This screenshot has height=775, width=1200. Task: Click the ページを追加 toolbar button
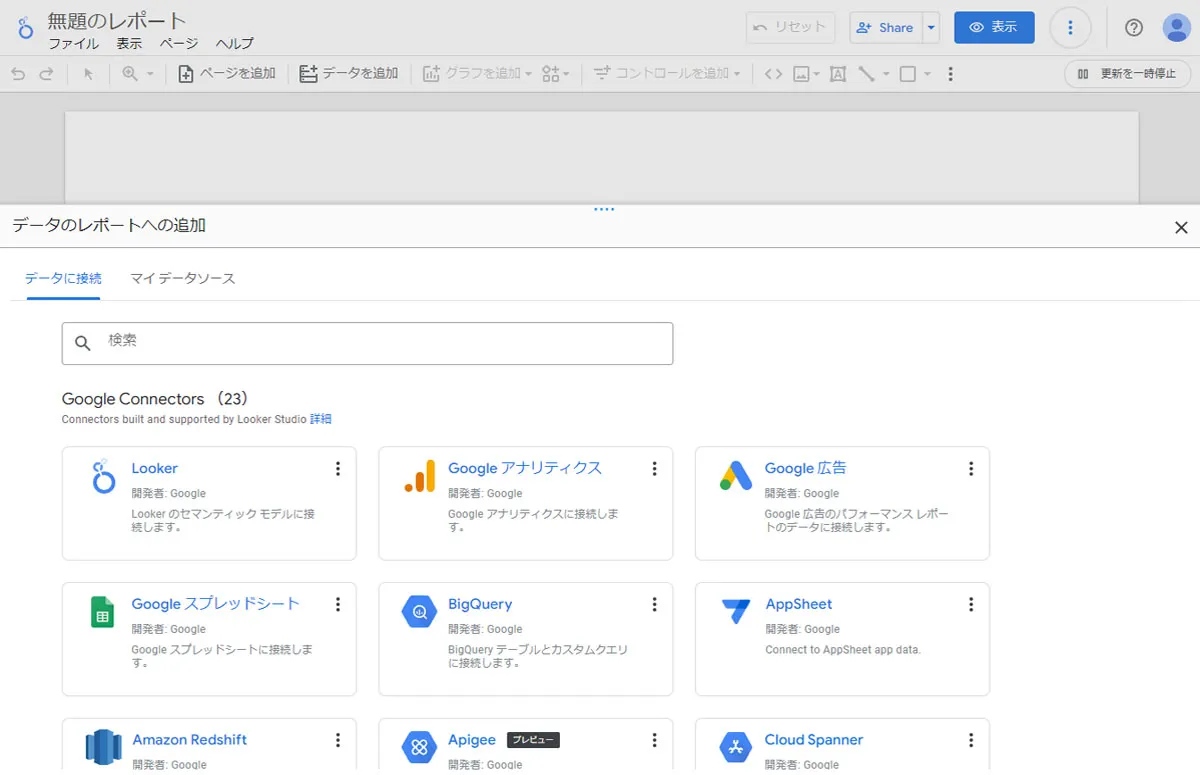[x=227, y=74]
